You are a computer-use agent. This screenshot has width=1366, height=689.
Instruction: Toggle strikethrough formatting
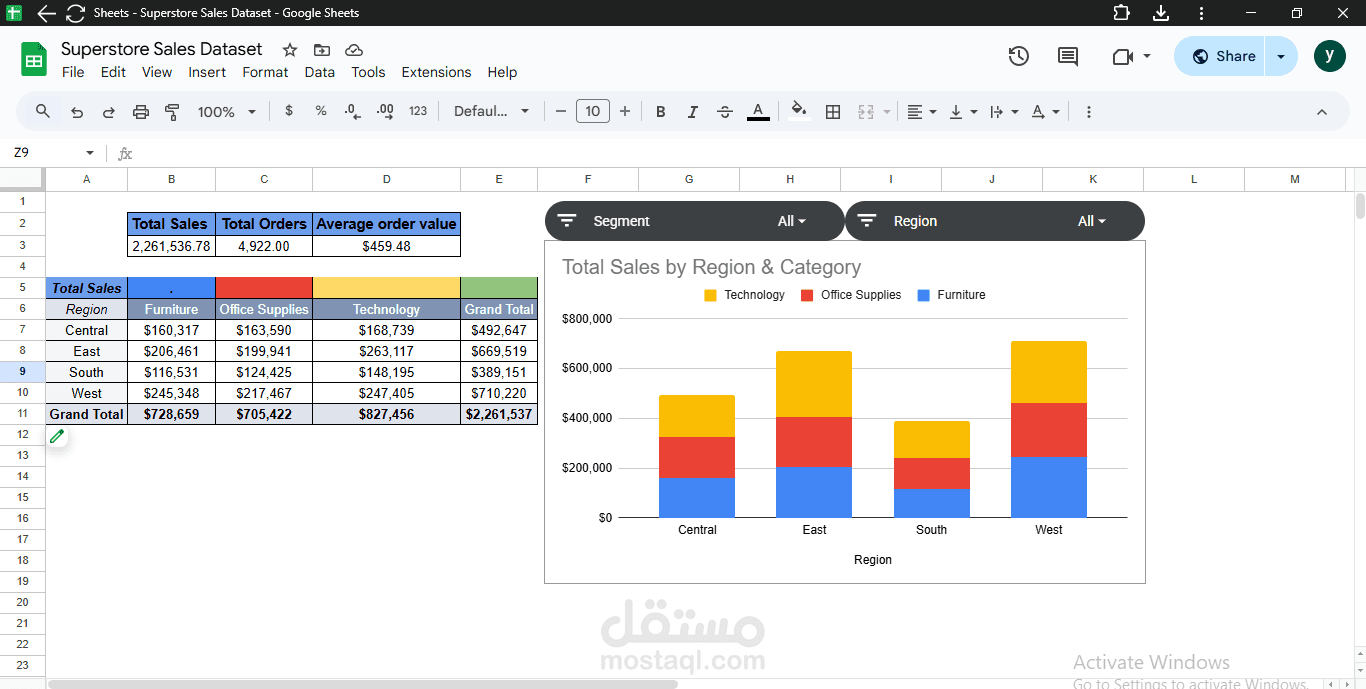[725, 112]
